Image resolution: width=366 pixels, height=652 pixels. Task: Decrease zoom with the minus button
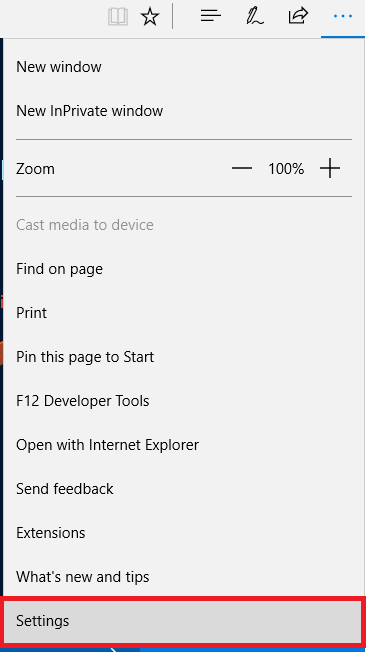click(x=242, y=168)
